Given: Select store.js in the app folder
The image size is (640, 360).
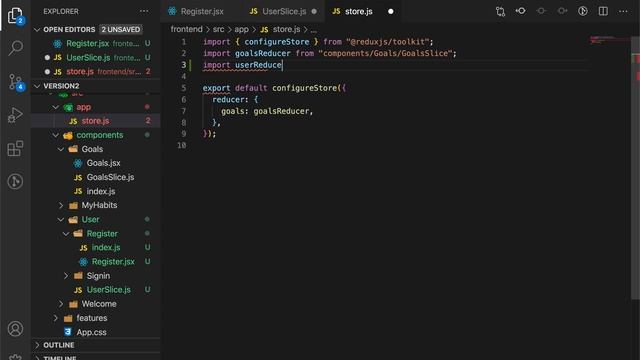Looking at the screenshot, I should [96, 121].
